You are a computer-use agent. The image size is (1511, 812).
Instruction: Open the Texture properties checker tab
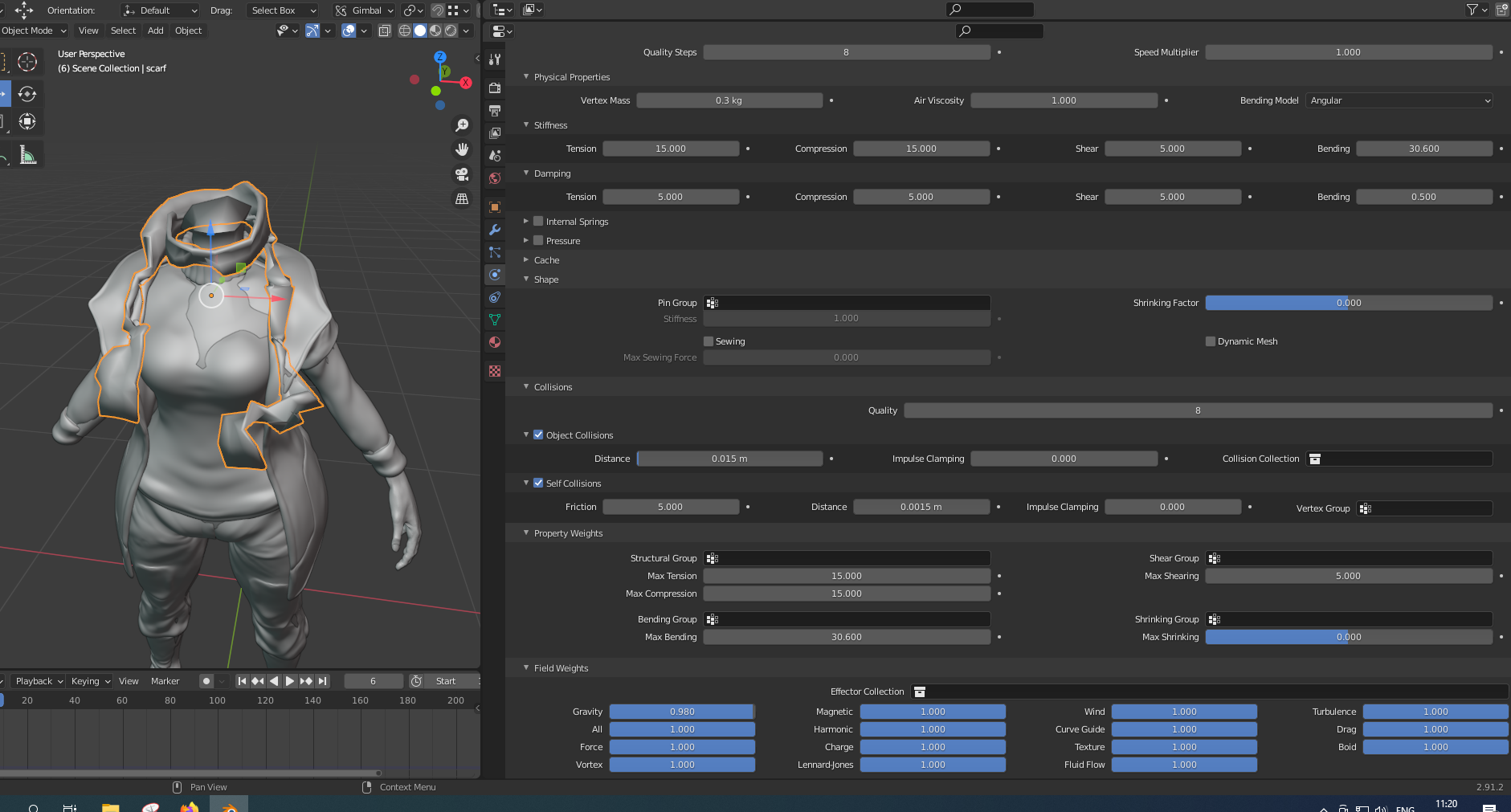(495, 371)
